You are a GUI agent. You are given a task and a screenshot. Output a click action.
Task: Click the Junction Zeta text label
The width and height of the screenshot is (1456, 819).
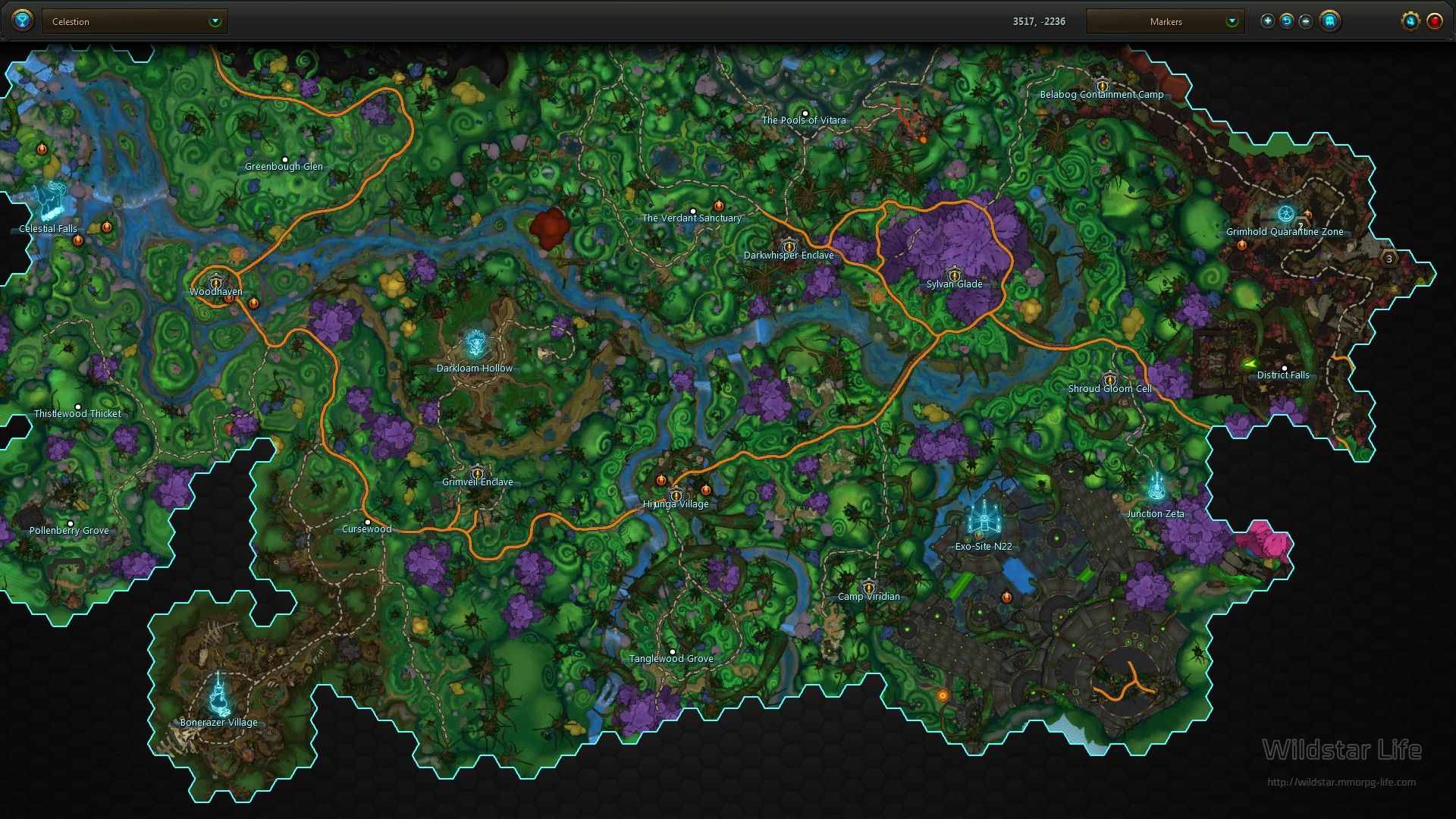coord(1155,514)
